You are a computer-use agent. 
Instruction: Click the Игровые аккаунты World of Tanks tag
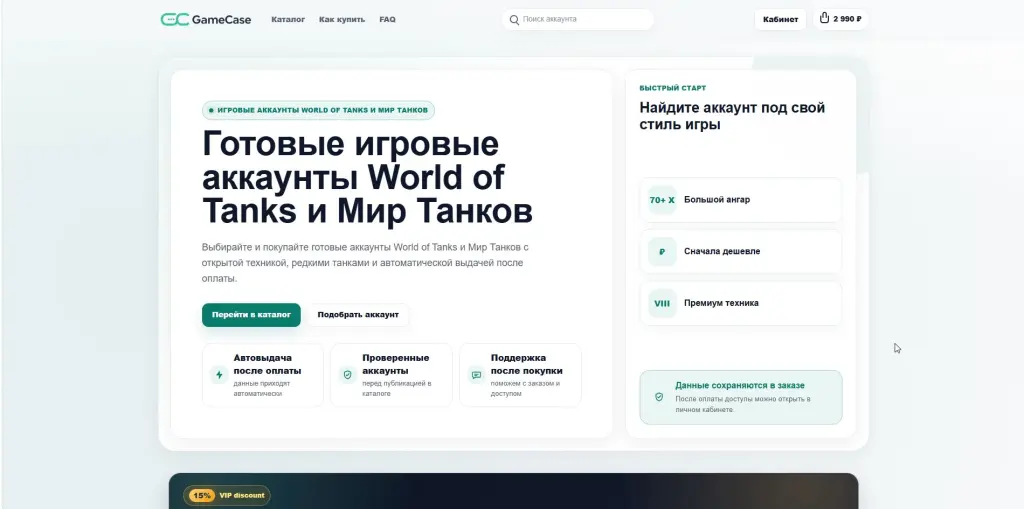(318, 110)
